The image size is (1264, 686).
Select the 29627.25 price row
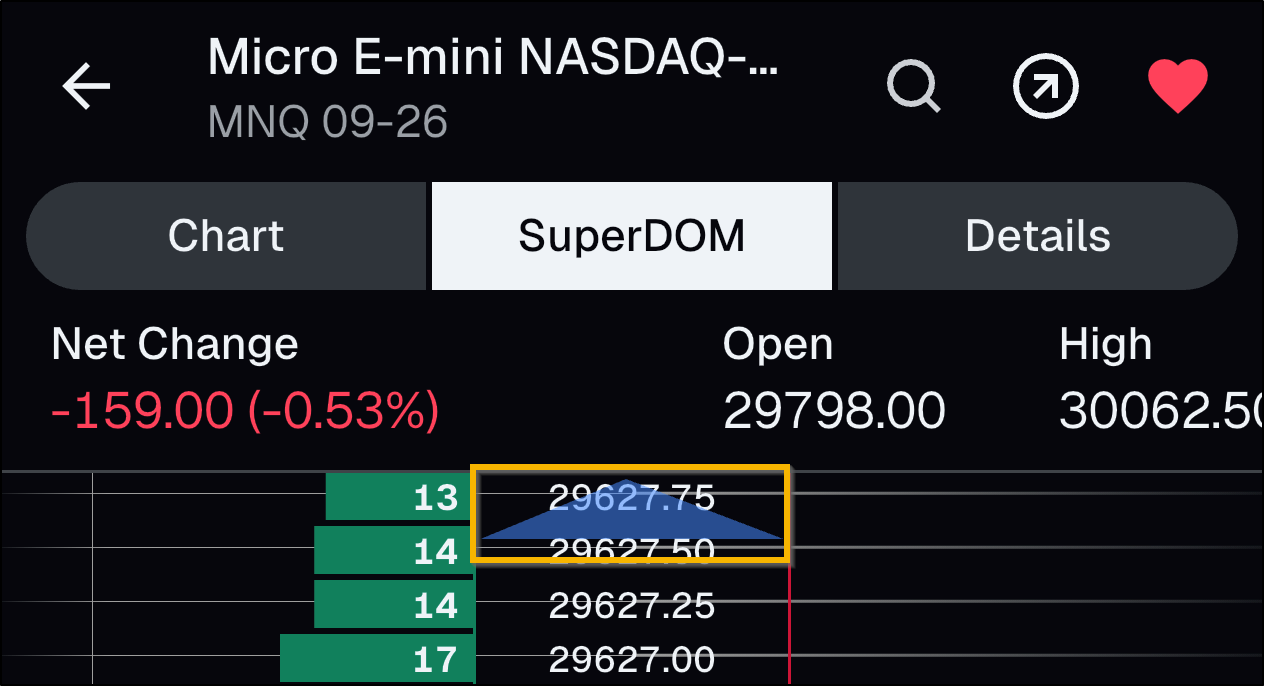(632, 605)
